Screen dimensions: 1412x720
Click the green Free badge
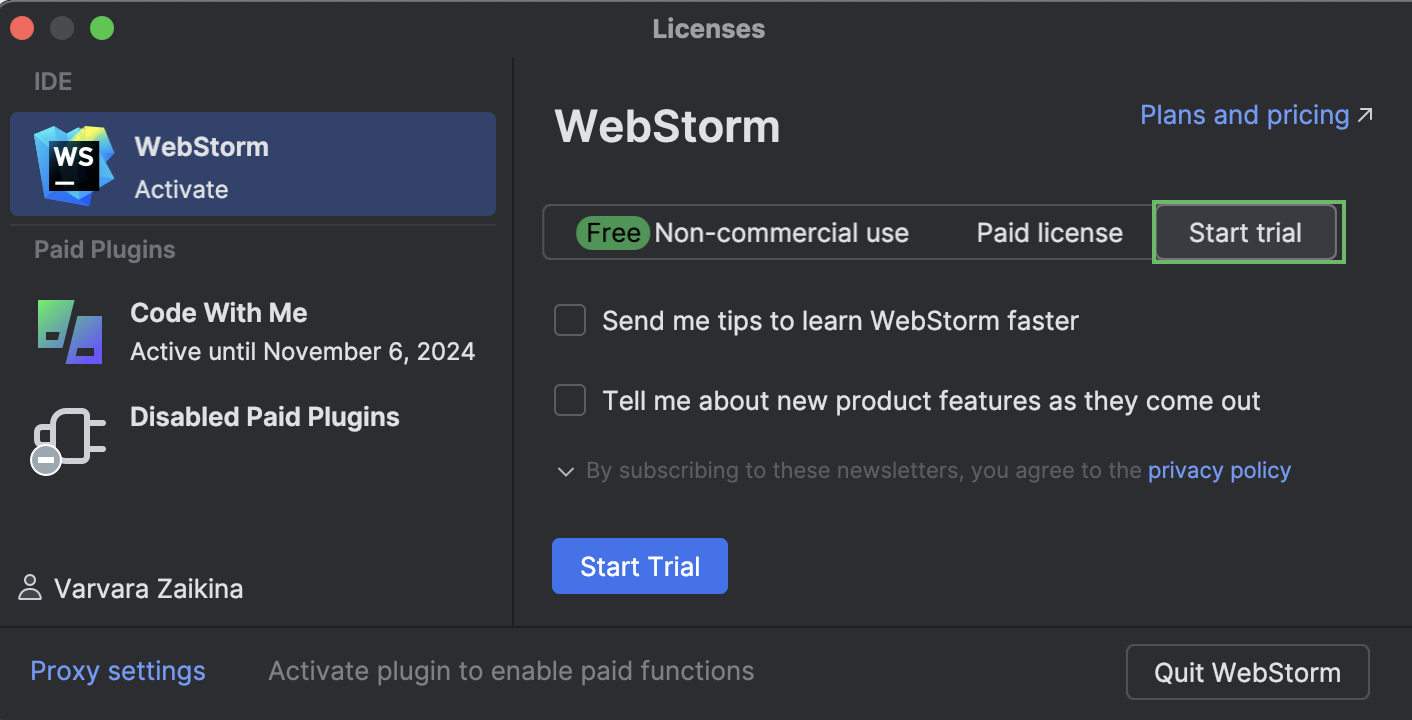pyautogui.click(x=611, y=232)
